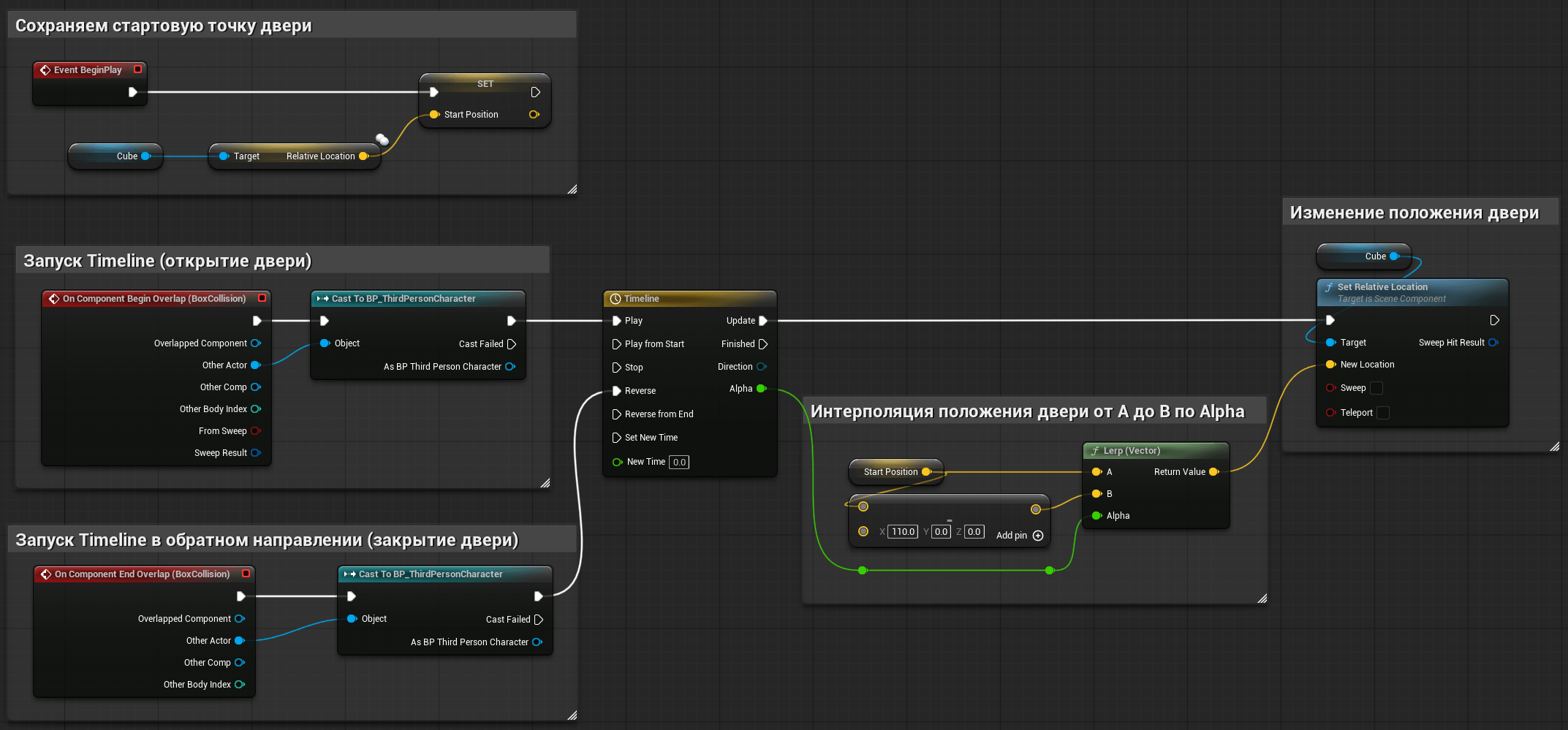Click the Timeline Play input pin

[x=616, y=321]
